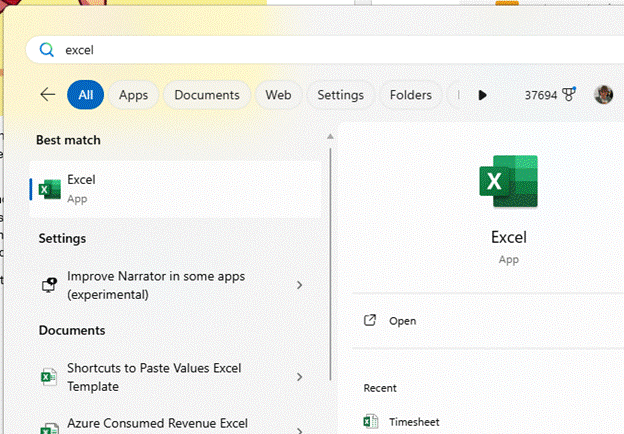Click the results list scrollbar
Screen dimensions: 624x434
330,264
